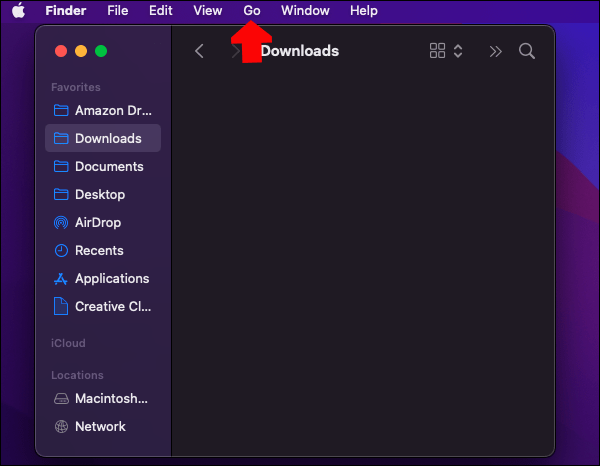Image resolution: width=600 pixels, height=466 pixels.
Task: Expand more toolbar items chevron
Action: (495, 51)
